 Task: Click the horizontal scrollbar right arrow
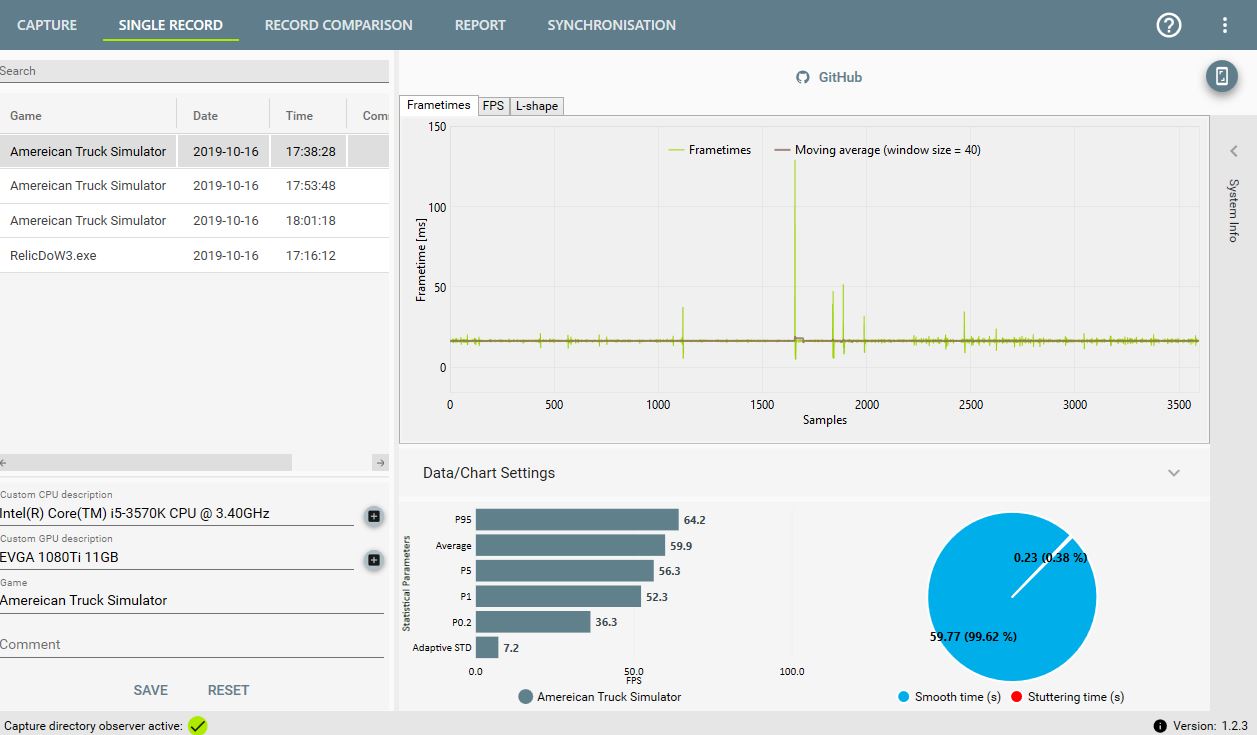click(x=380, y=463)
